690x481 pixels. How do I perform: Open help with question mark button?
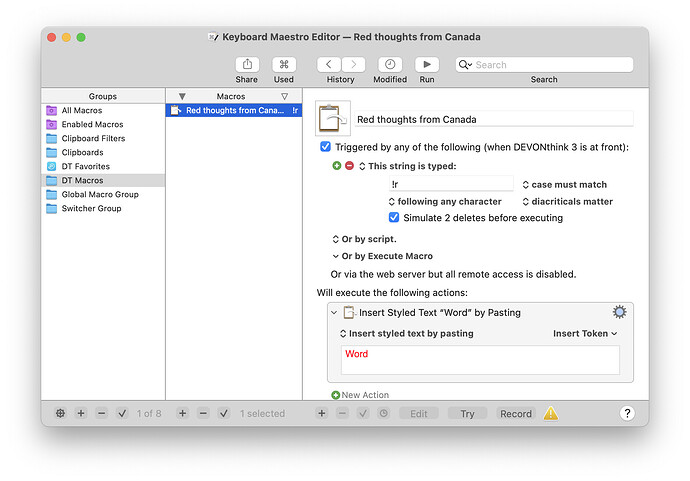(627, 413)
